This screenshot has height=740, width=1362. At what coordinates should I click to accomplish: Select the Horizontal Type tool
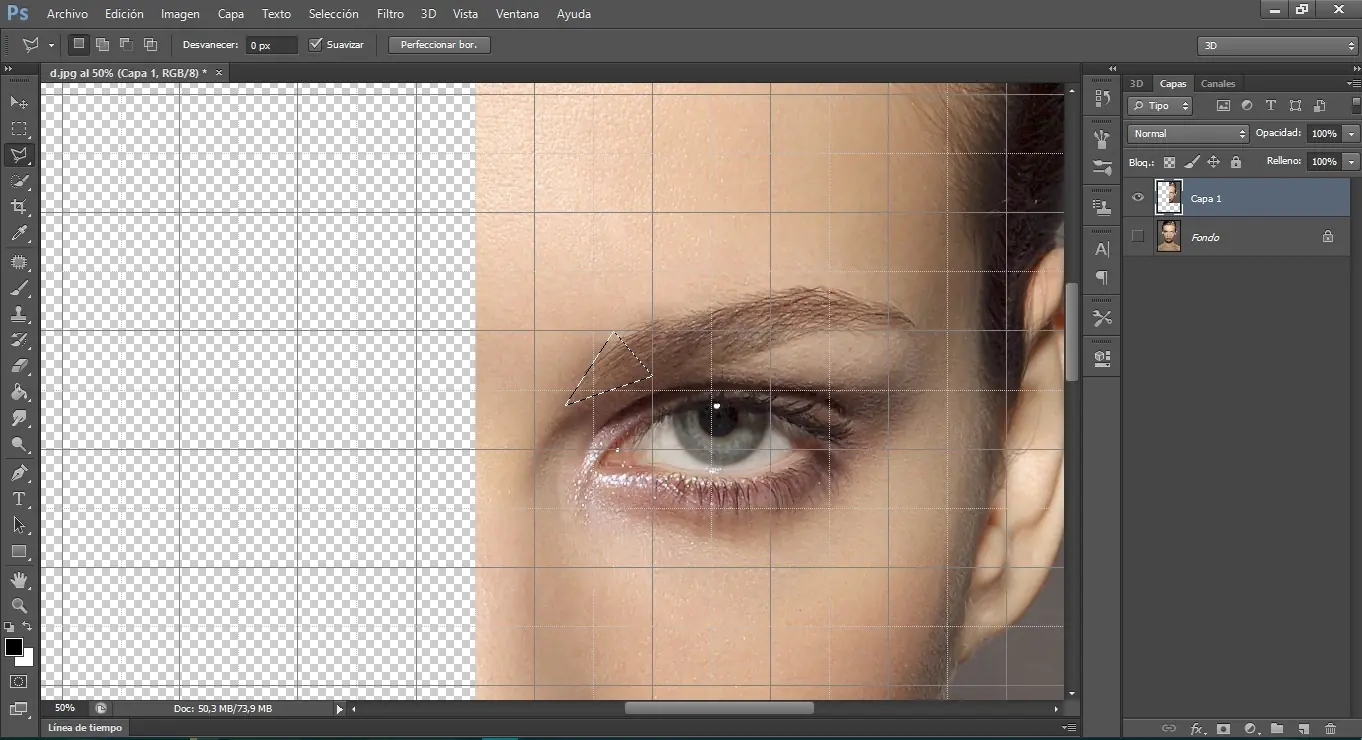(19, 499)
